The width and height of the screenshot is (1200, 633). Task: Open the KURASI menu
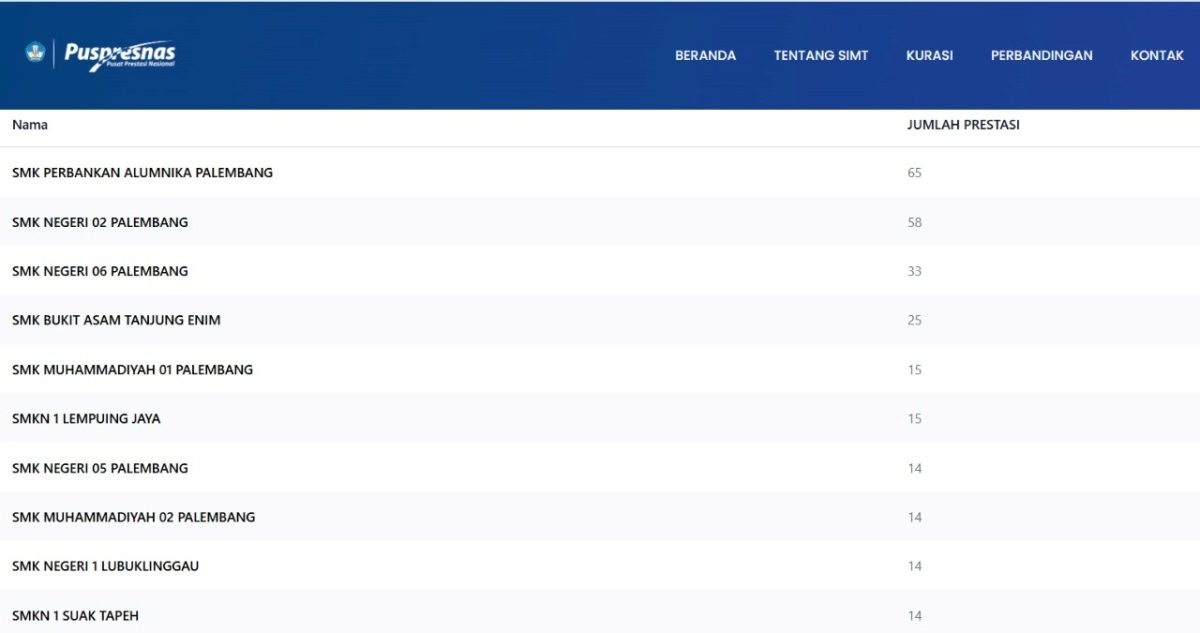[x=929, y=56]
